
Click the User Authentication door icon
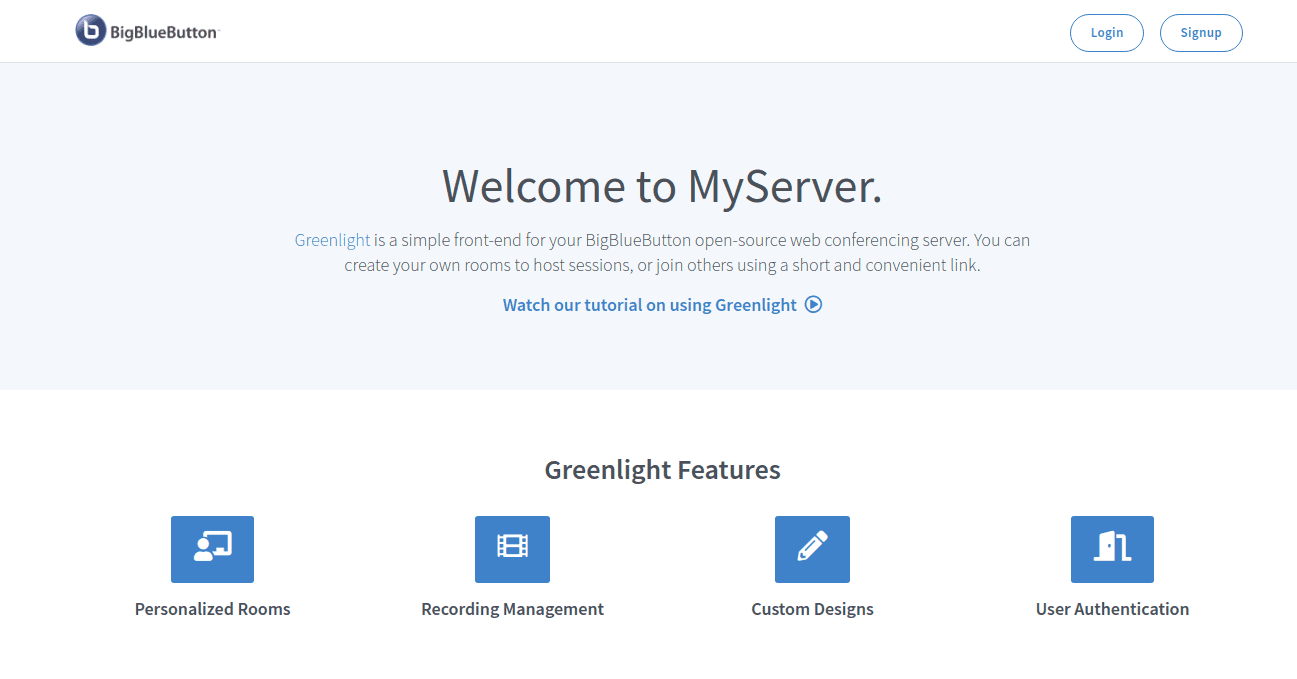pyautogui.click(x=1112, y=549)
